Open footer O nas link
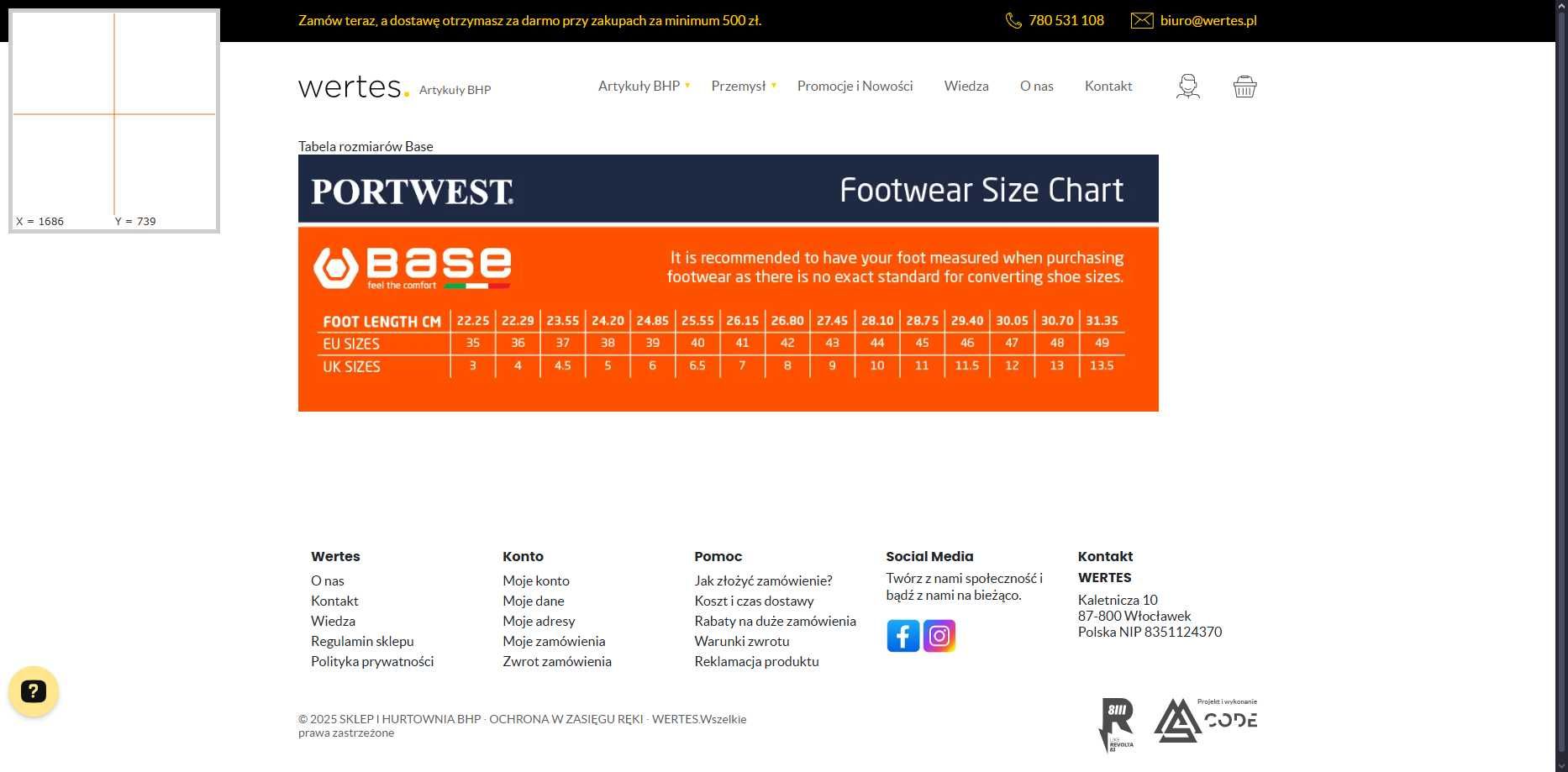The width and height of the screenshot is (1568, 772). 328,580
